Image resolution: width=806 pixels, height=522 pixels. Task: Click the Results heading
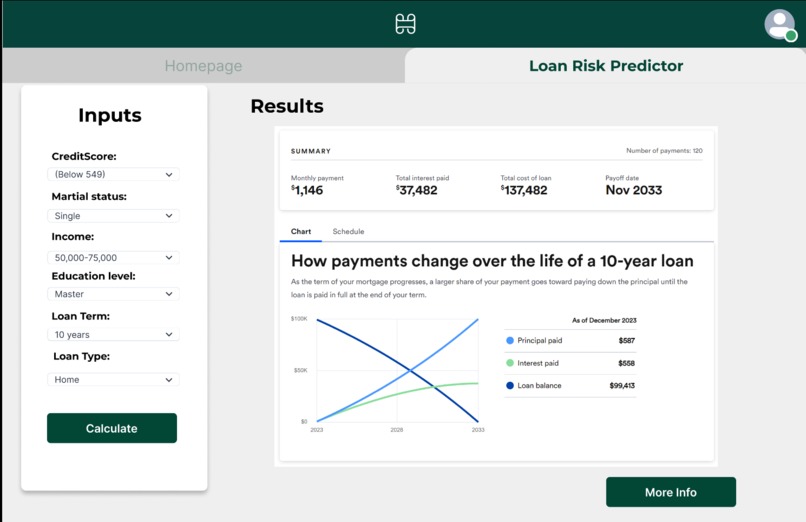(x=287, y=106)
